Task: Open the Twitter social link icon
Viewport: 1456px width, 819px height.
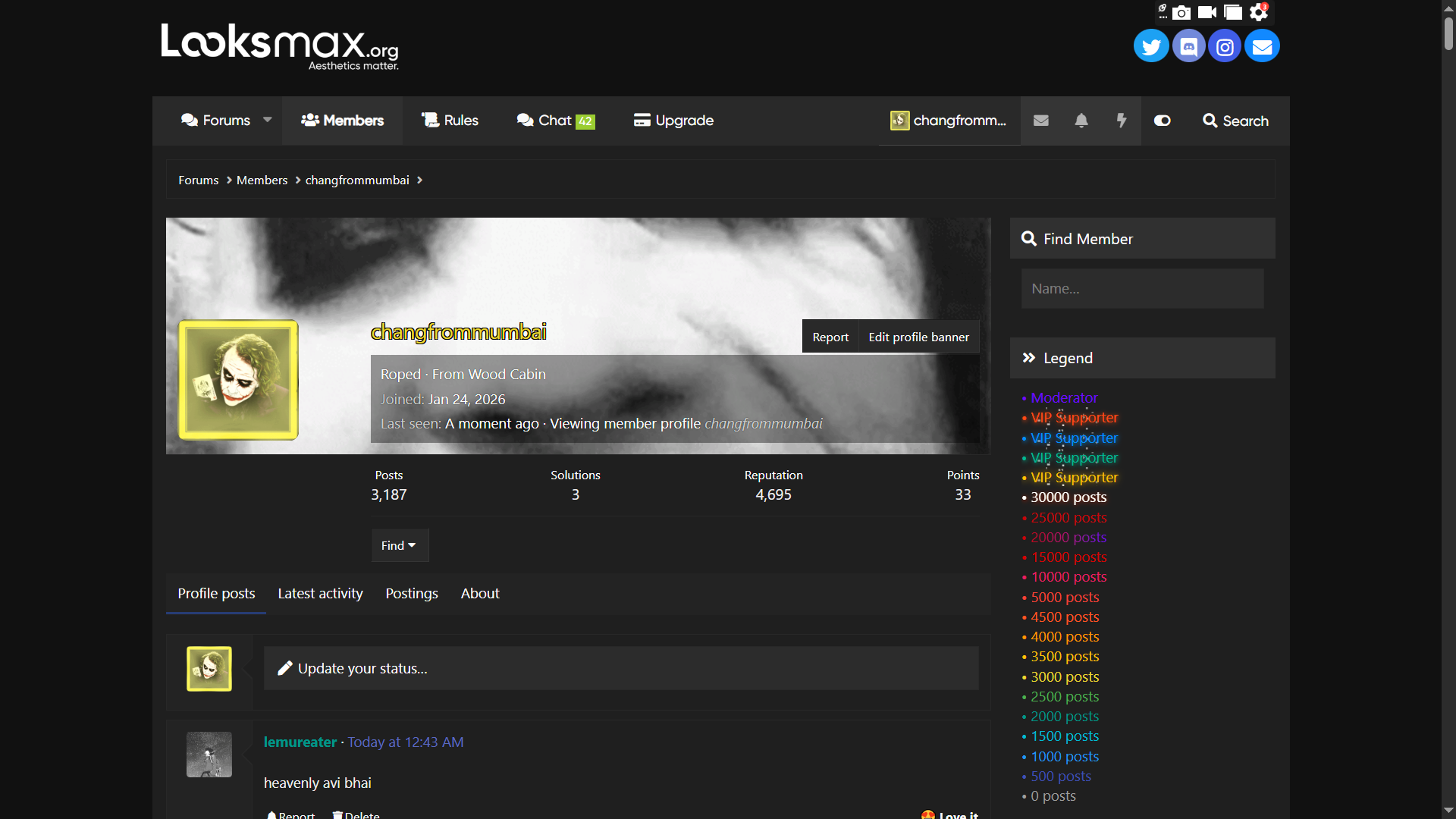Action: click(1150, 47)
